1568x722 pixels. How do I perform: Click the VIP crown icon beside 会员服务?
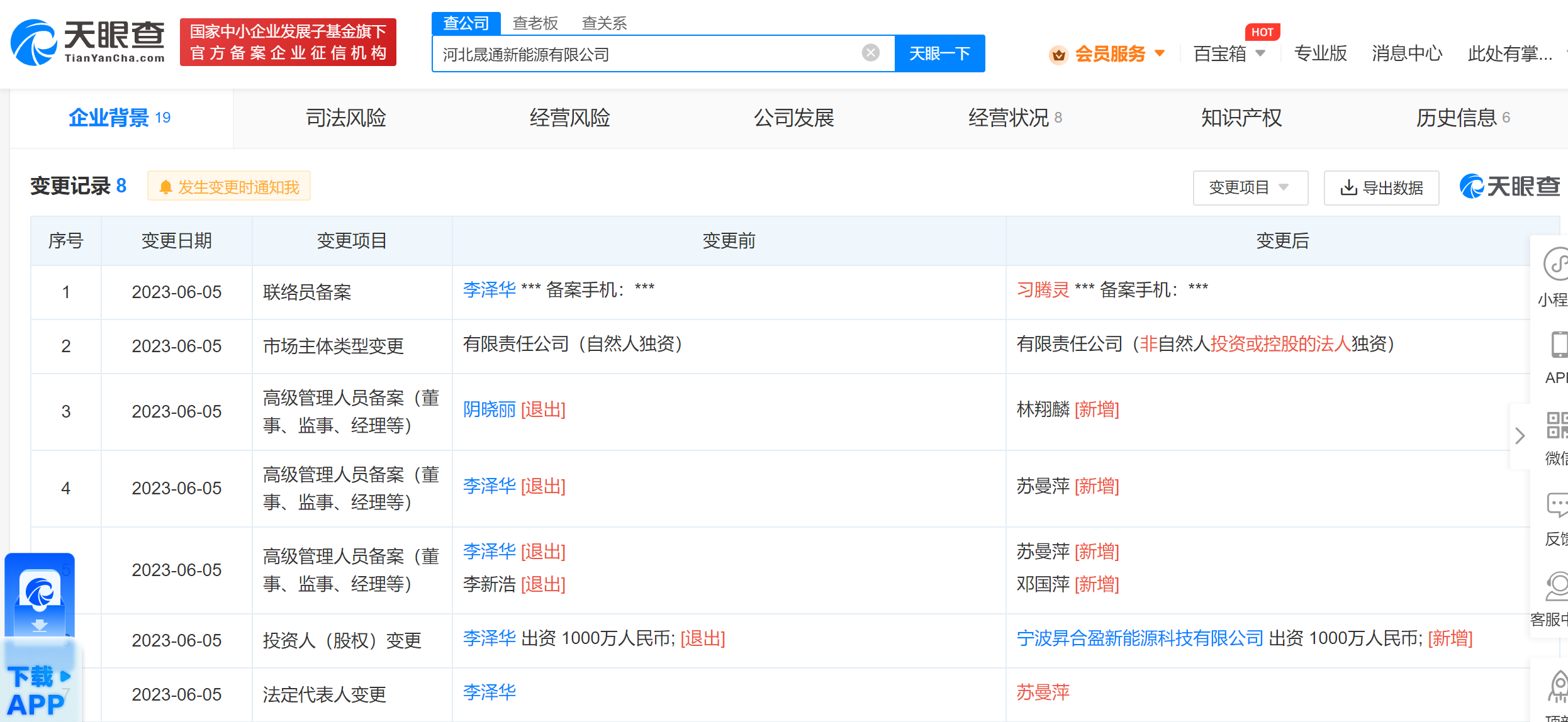pyautogui.click(x=1059, y=55)
